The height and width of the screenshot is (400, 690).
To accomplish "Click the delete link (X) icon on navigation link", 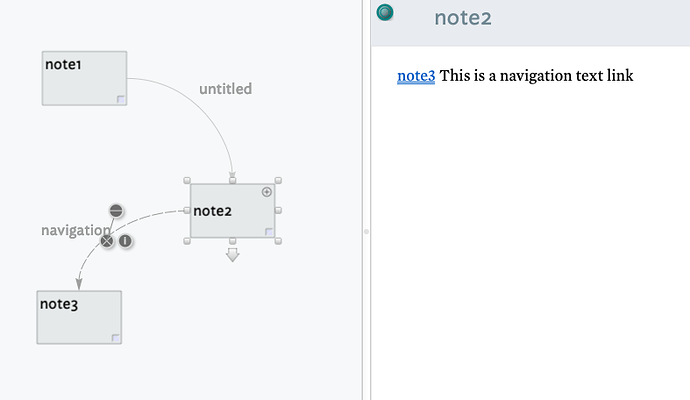I will [x=107, y=241].
